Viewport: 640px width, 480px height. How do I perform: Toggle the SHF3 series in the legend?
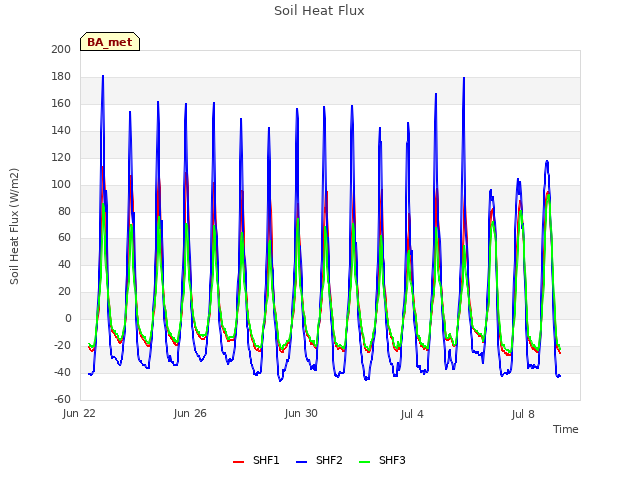[x=382, y=460]
